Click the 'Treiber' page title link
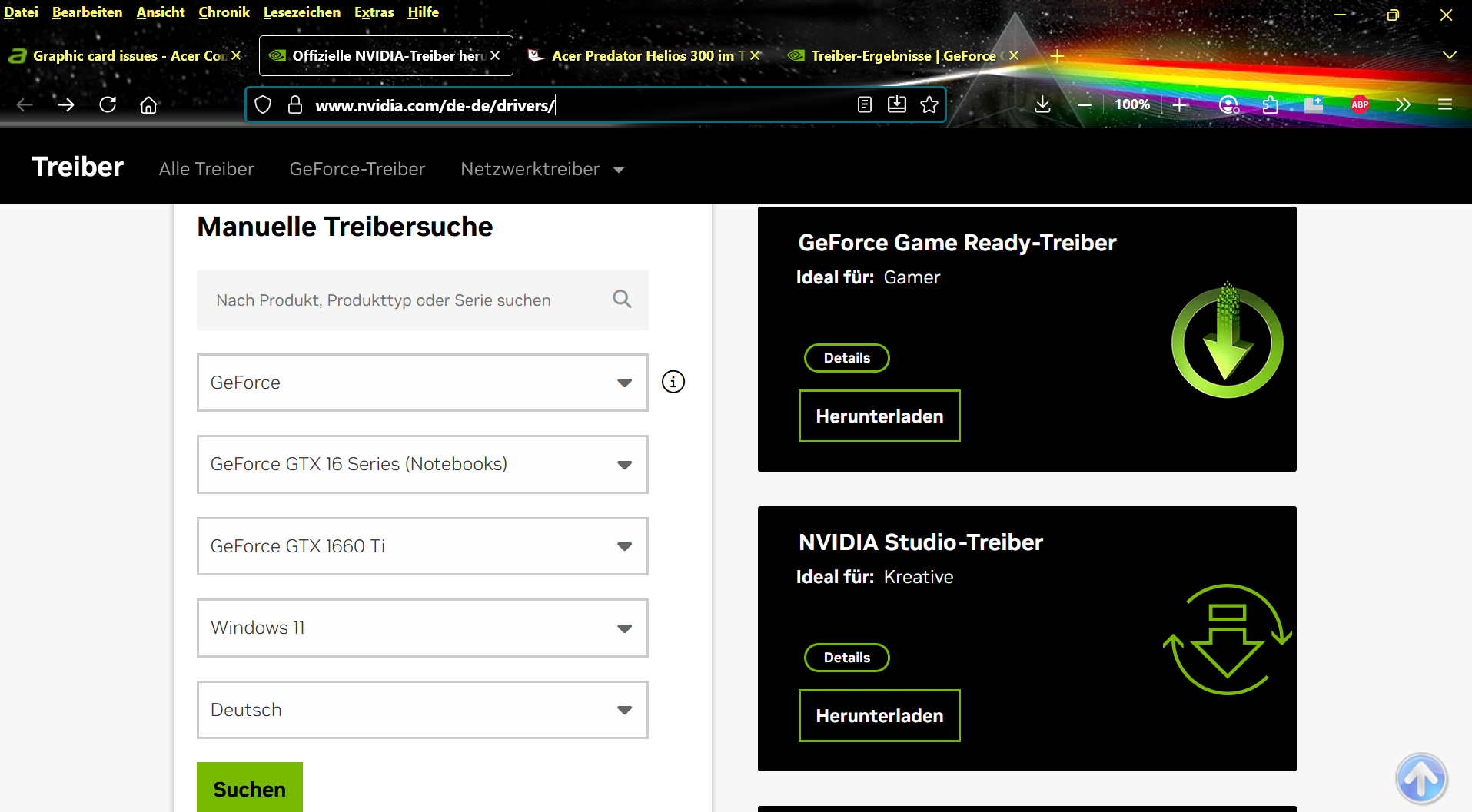 tap(78, 167)
